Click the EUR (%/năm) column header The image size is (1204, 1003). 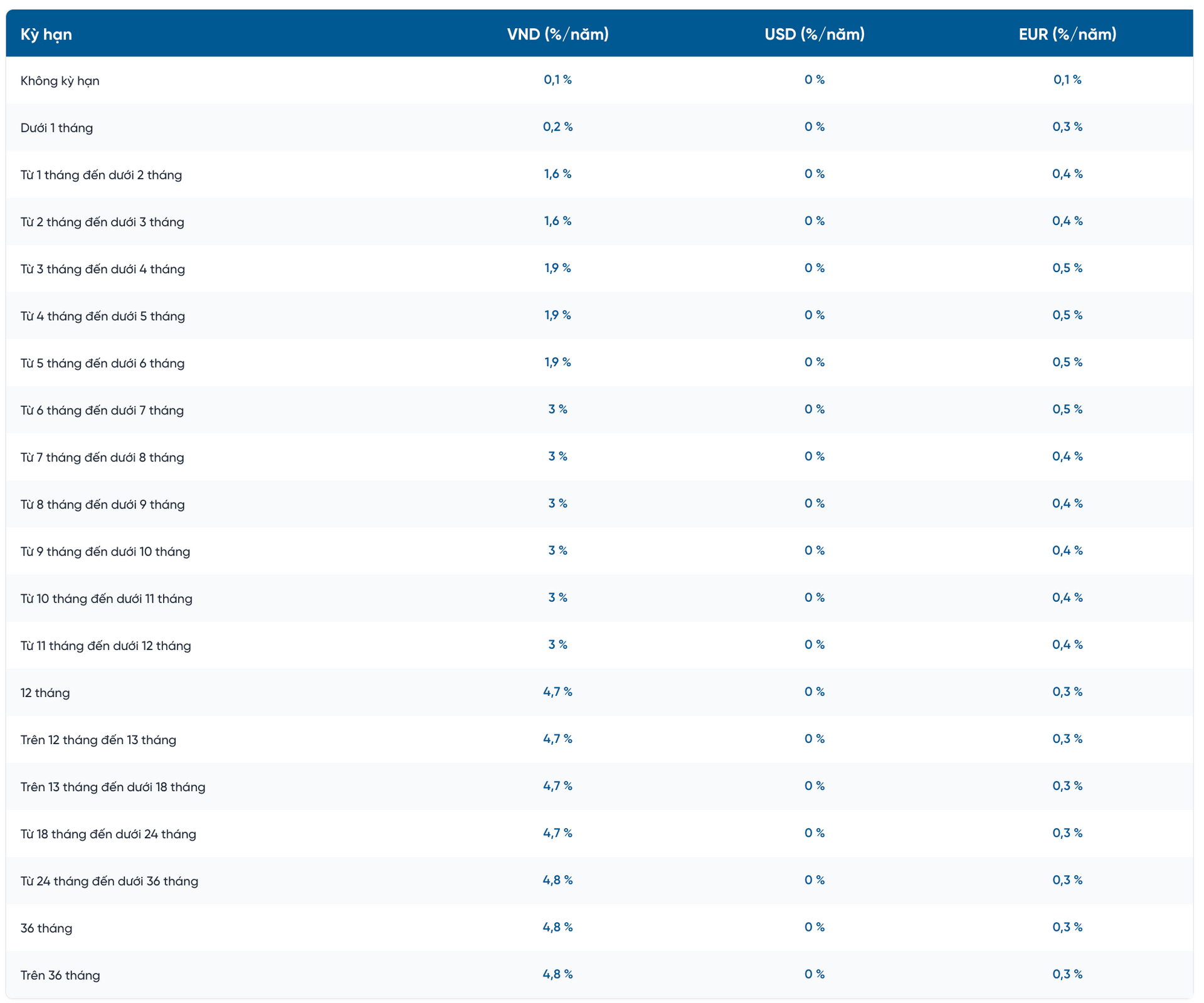click(x=1067, y=34)
